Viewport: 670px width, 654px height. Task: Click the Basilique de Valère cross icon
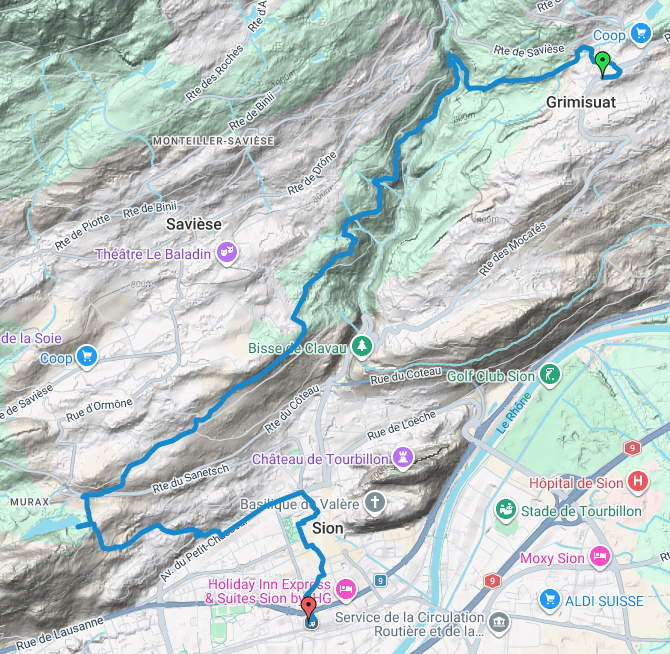click(x=375, y=503)
